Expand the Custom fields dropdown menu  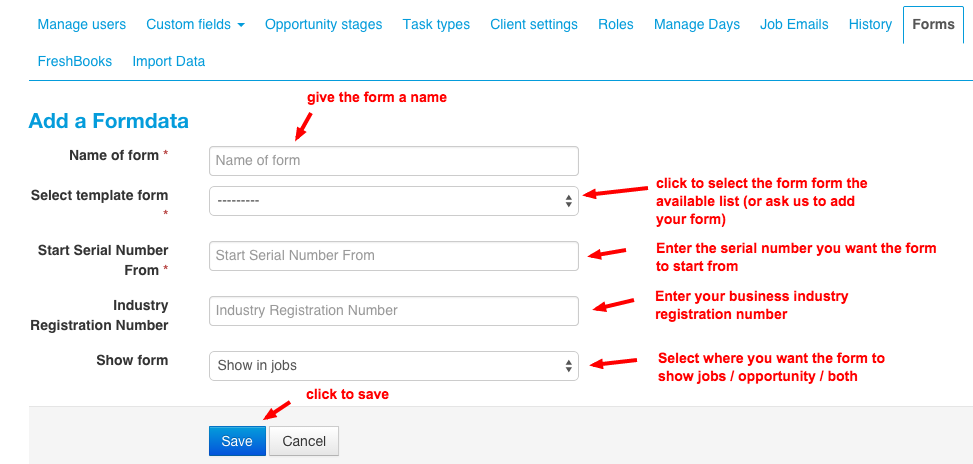[x=195, y=24]
